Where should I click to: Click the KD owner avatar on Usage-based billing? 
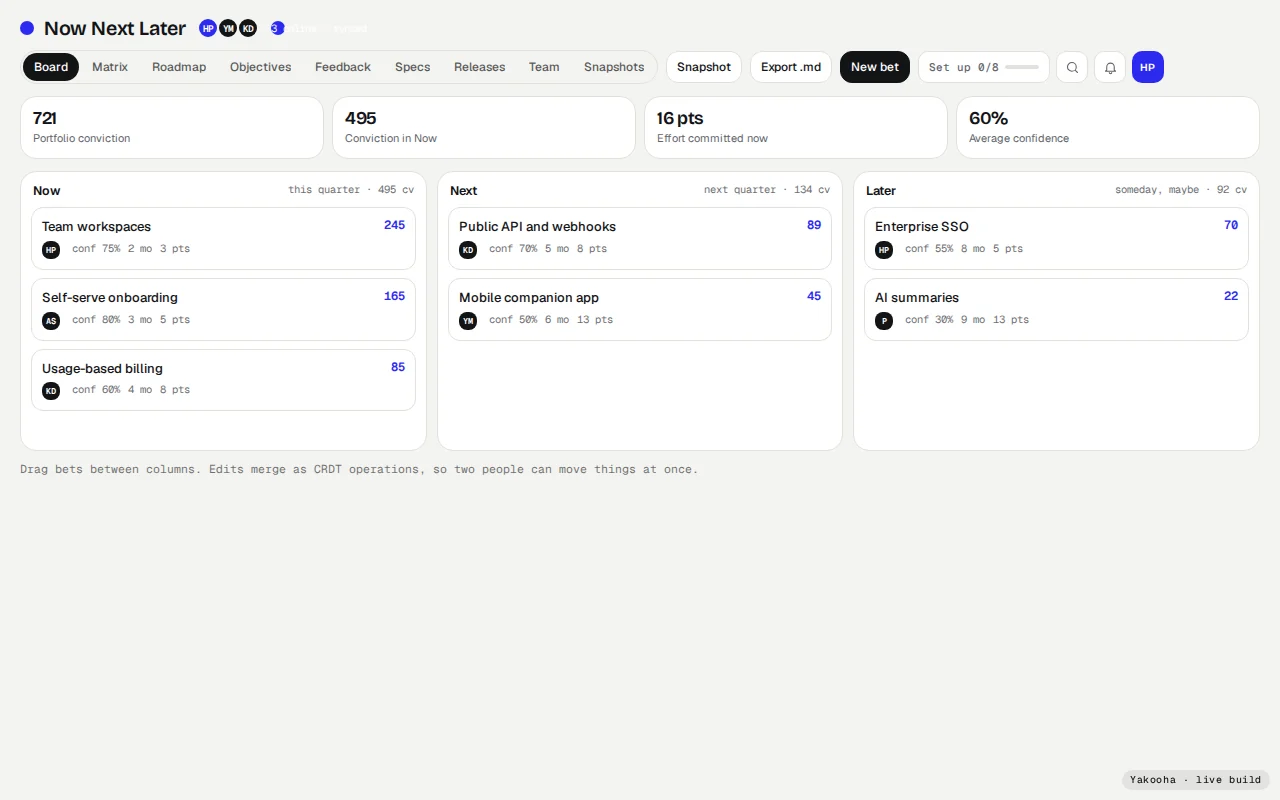(51, 390)
